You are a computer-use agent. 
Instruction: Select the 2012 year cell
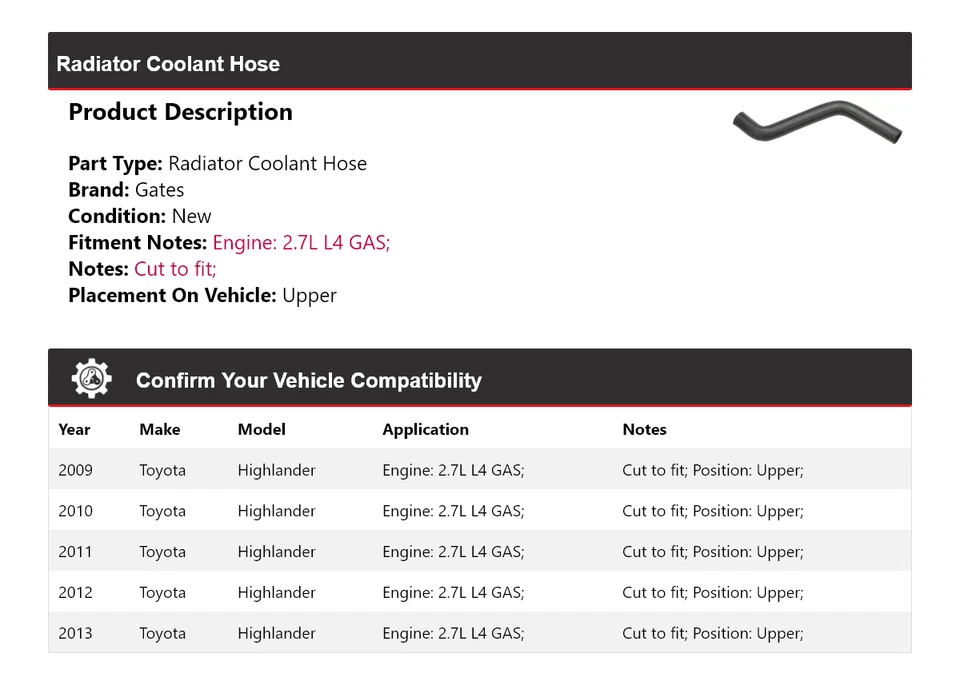point(75,592)
